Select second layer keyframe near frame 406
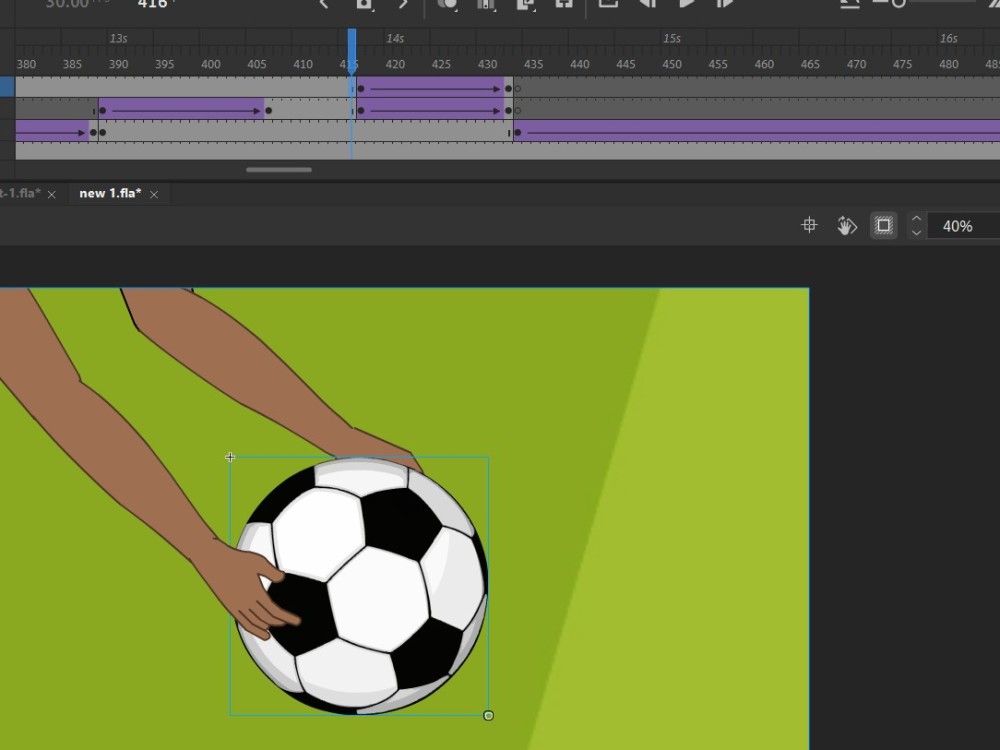 268,111
